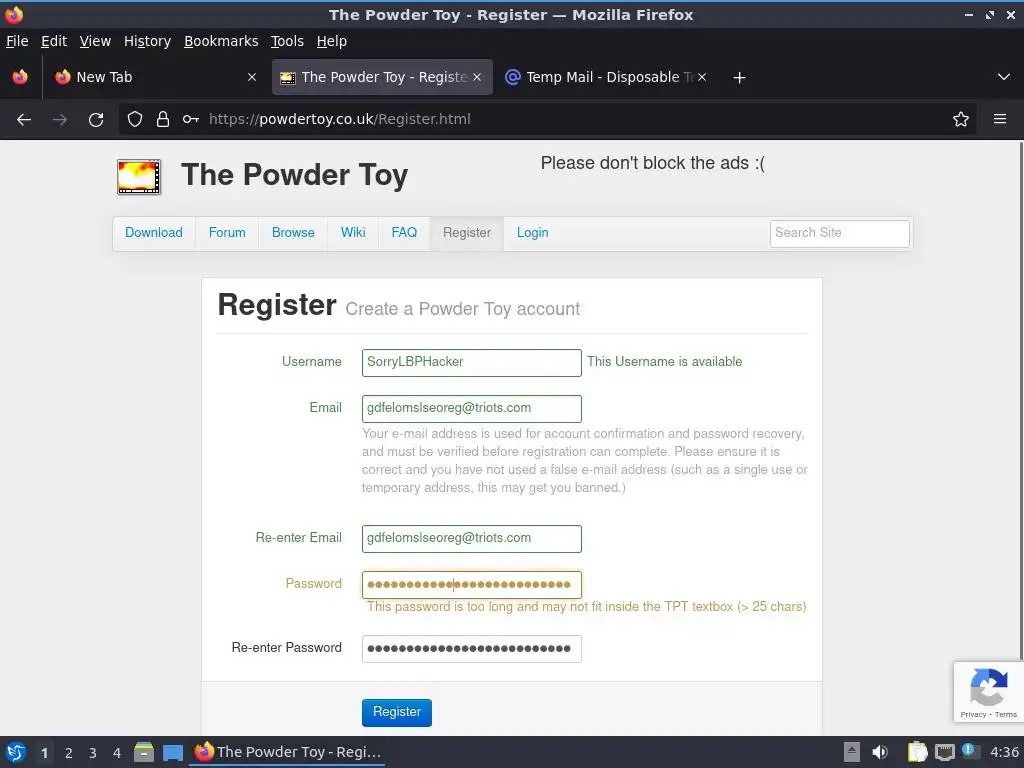Viewport: 1024px width, 768px height.
Task: Click the 'This Username is available' message
Action: [664, 362]
